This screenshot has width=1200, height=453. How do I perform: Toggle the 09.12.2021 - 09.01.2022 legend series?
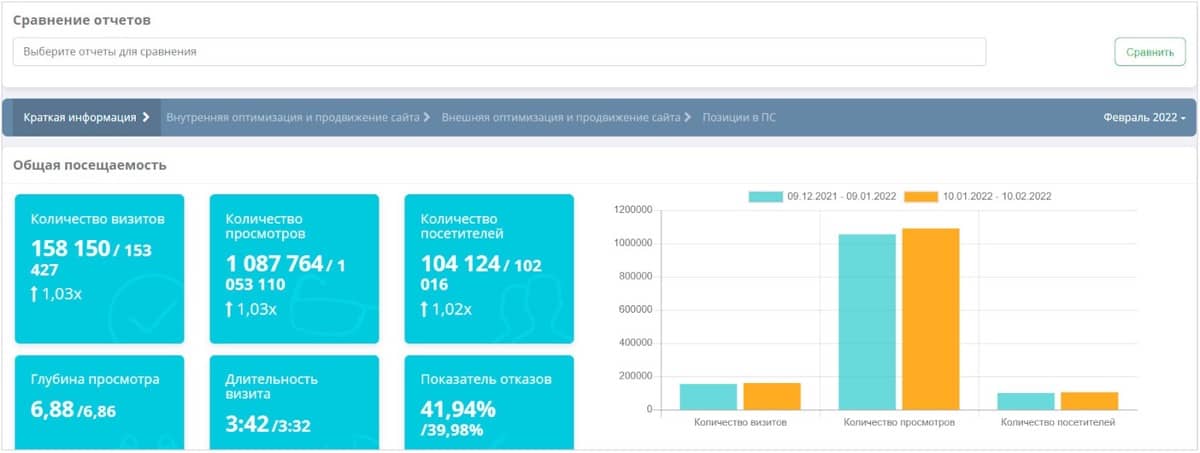click(x=766, y=197)
